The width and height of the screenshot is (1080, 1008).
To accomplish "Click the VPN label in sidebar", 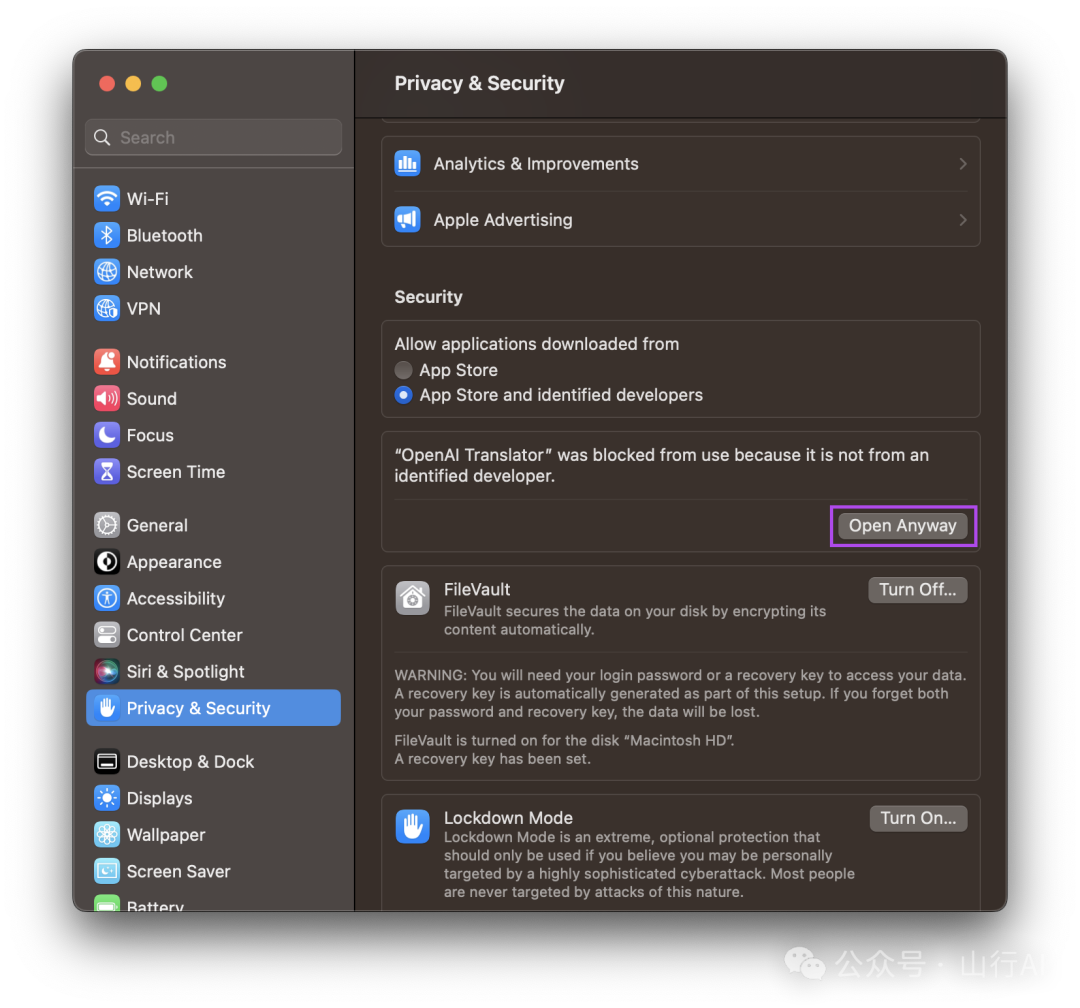I will pos(143,308).
